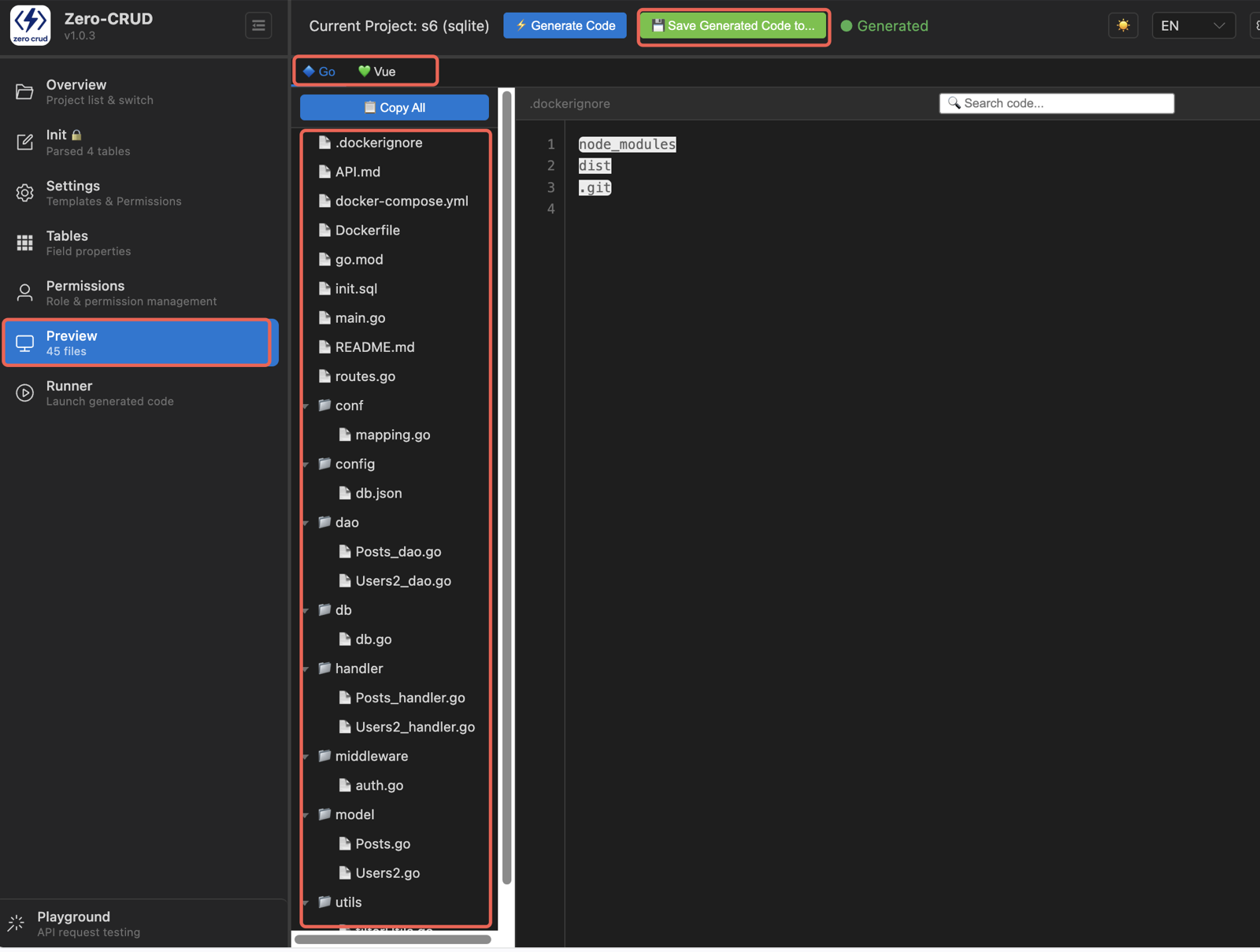Click the Permissions user icon
The image size is (1260, 952).
(25, 293)
